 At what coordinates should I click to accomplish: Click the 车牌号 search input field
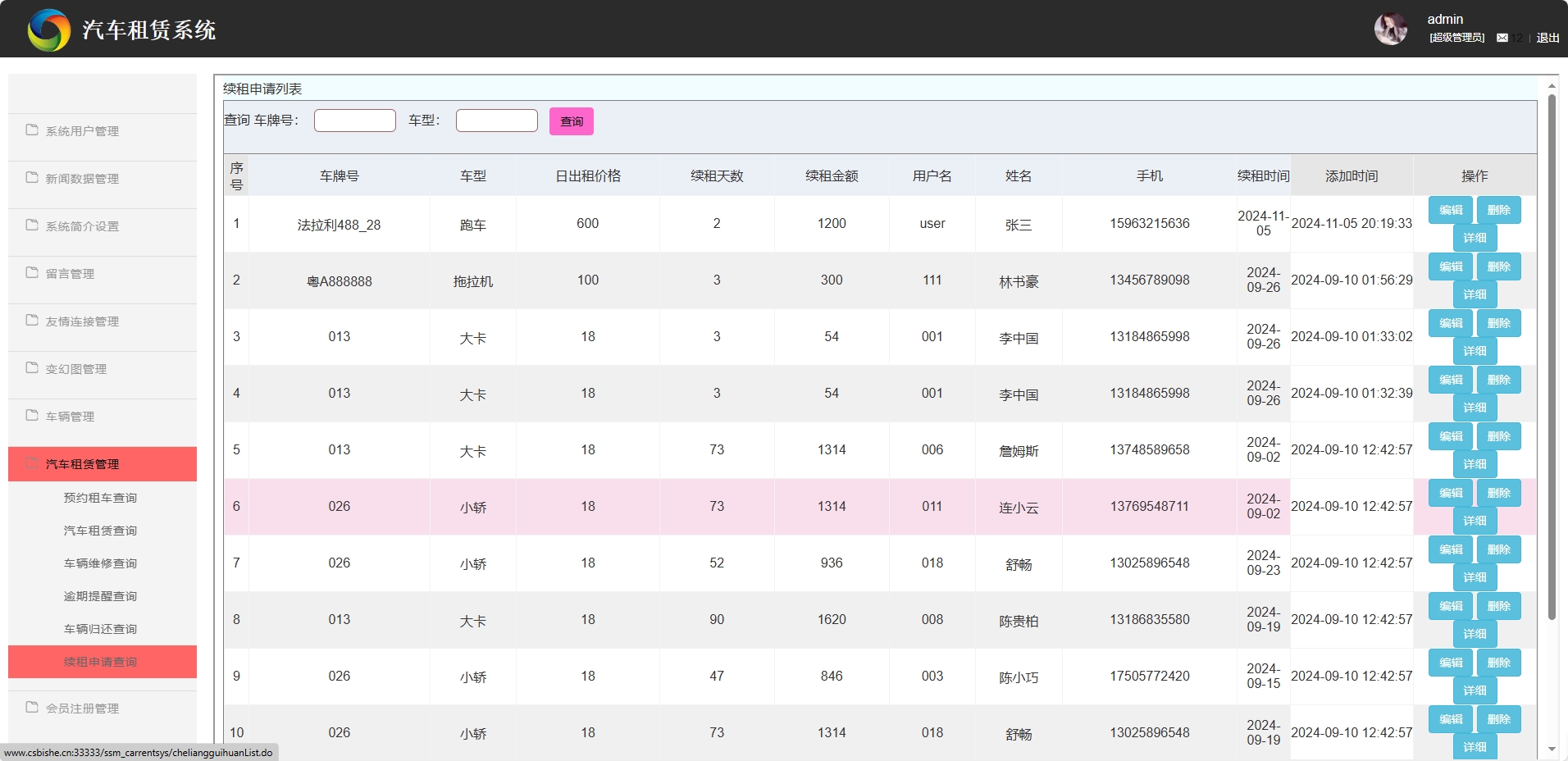click(354, 120)
